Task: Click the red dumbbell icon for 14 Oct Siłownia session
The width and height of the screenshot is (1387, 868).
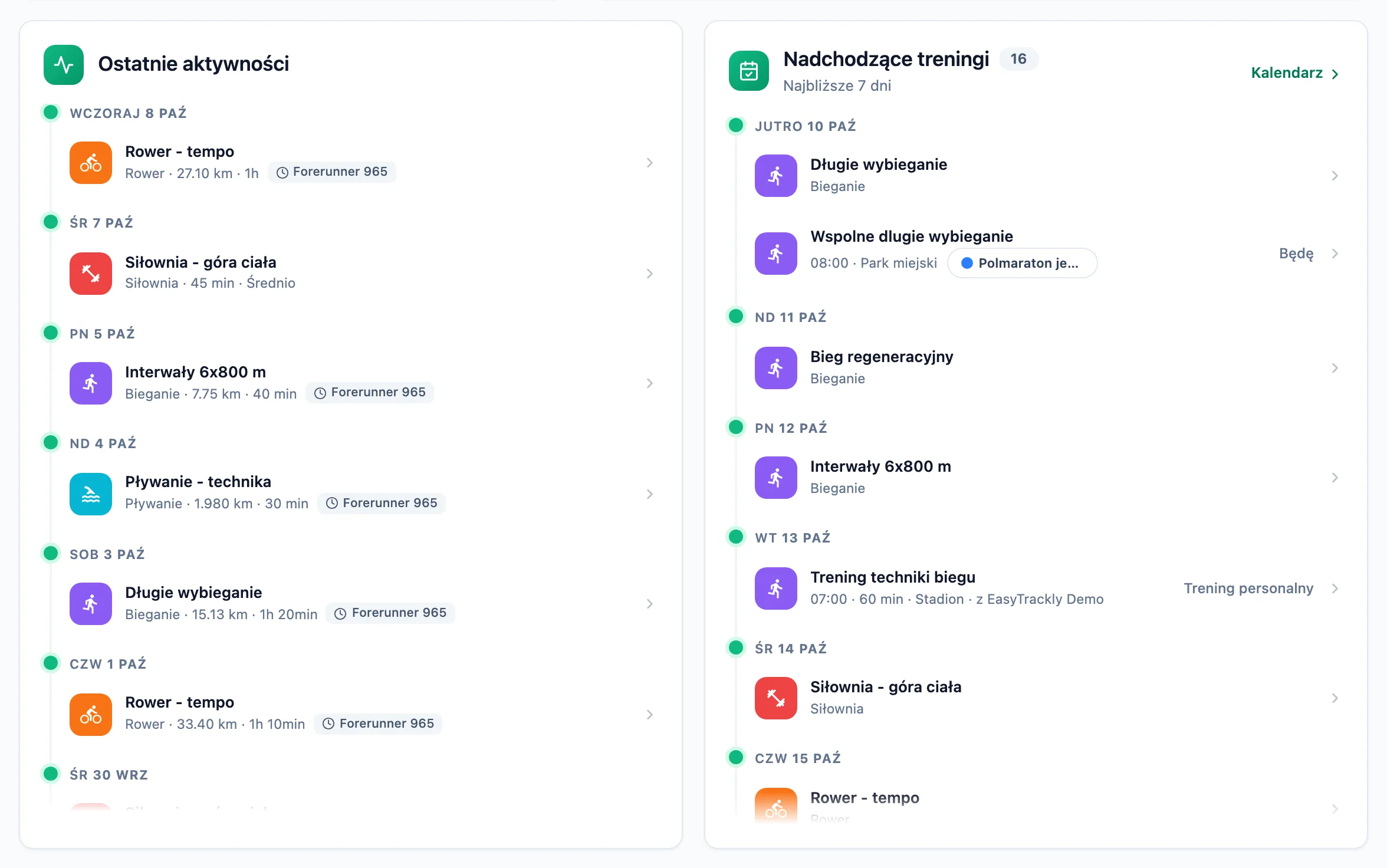Action: pyautogui.click(x=776, y=698)
